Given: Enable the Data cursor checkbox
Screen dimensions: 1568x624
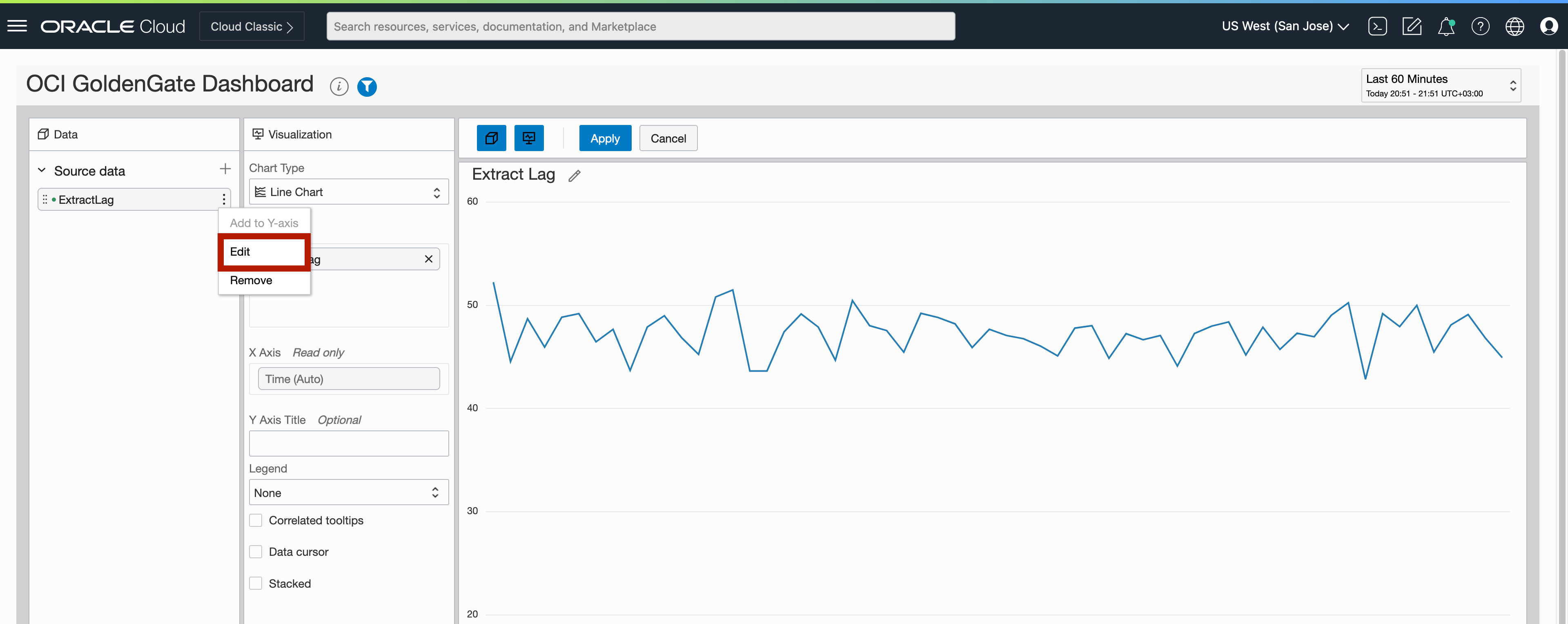Looking at the screenshot, I should (x=256, y=551).
